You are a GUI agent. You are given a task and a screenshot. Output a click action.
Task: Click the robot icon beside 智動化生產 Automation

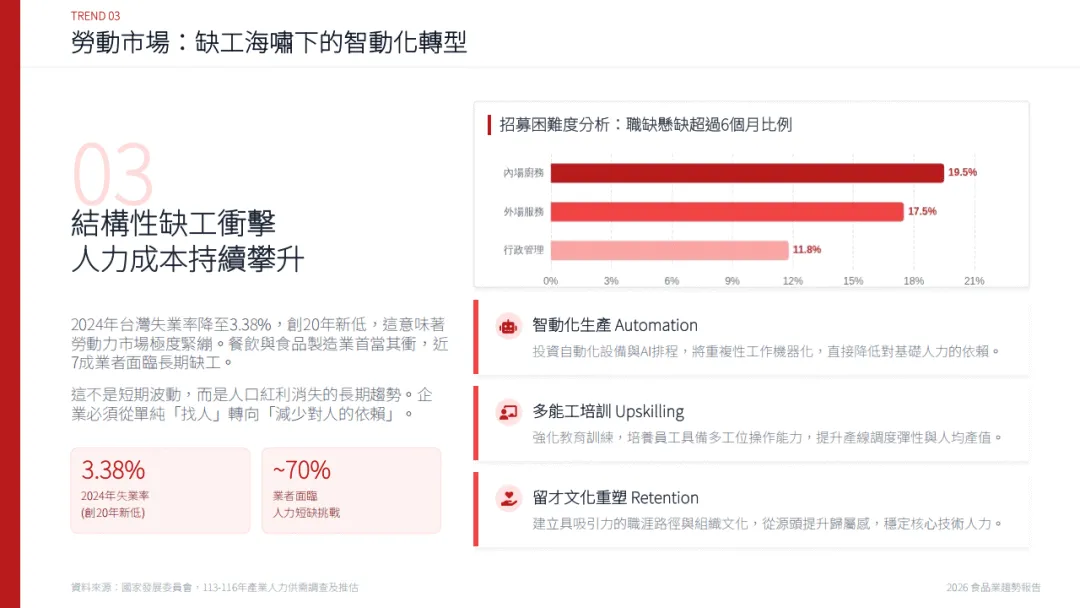click(x=508, y=325)
